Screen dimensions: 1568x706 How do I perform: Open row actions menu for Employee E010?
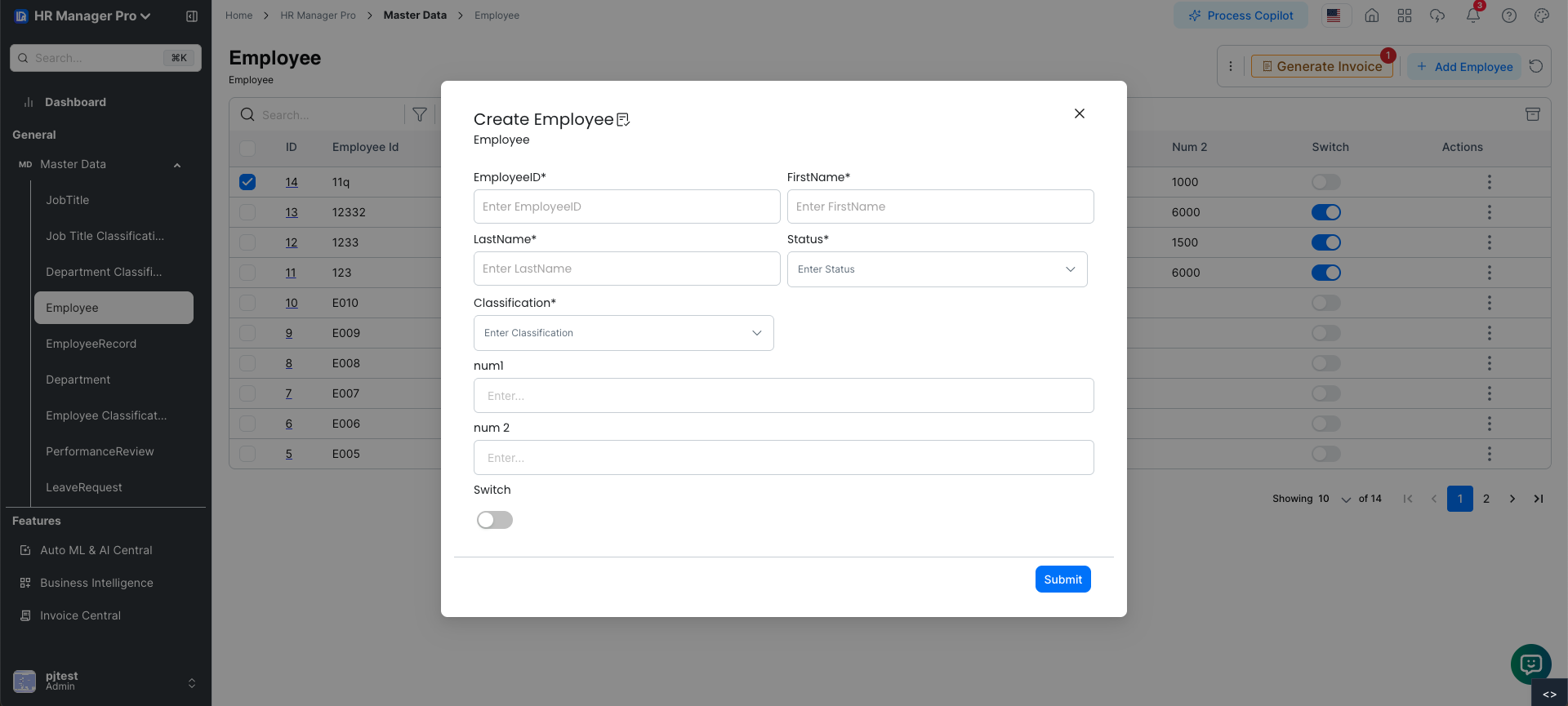1490,303
